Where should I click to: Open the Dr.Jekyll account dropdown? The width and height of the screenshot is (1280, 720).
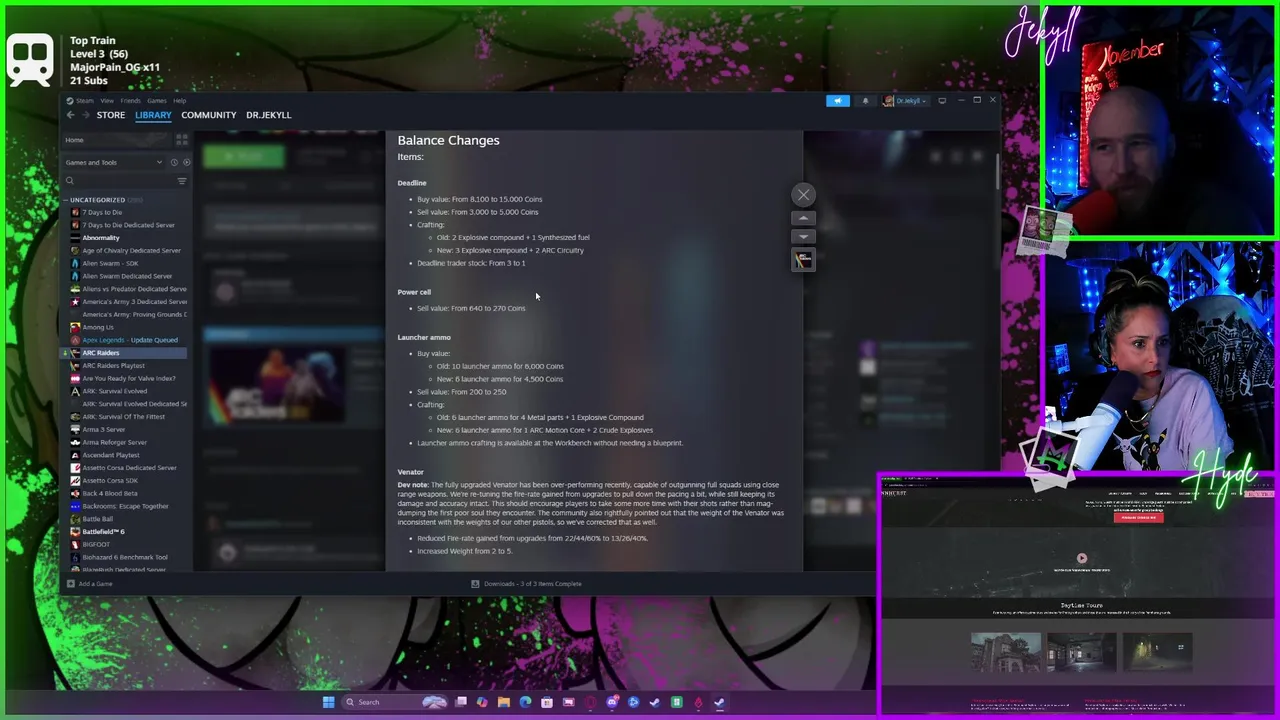point(907,101)
